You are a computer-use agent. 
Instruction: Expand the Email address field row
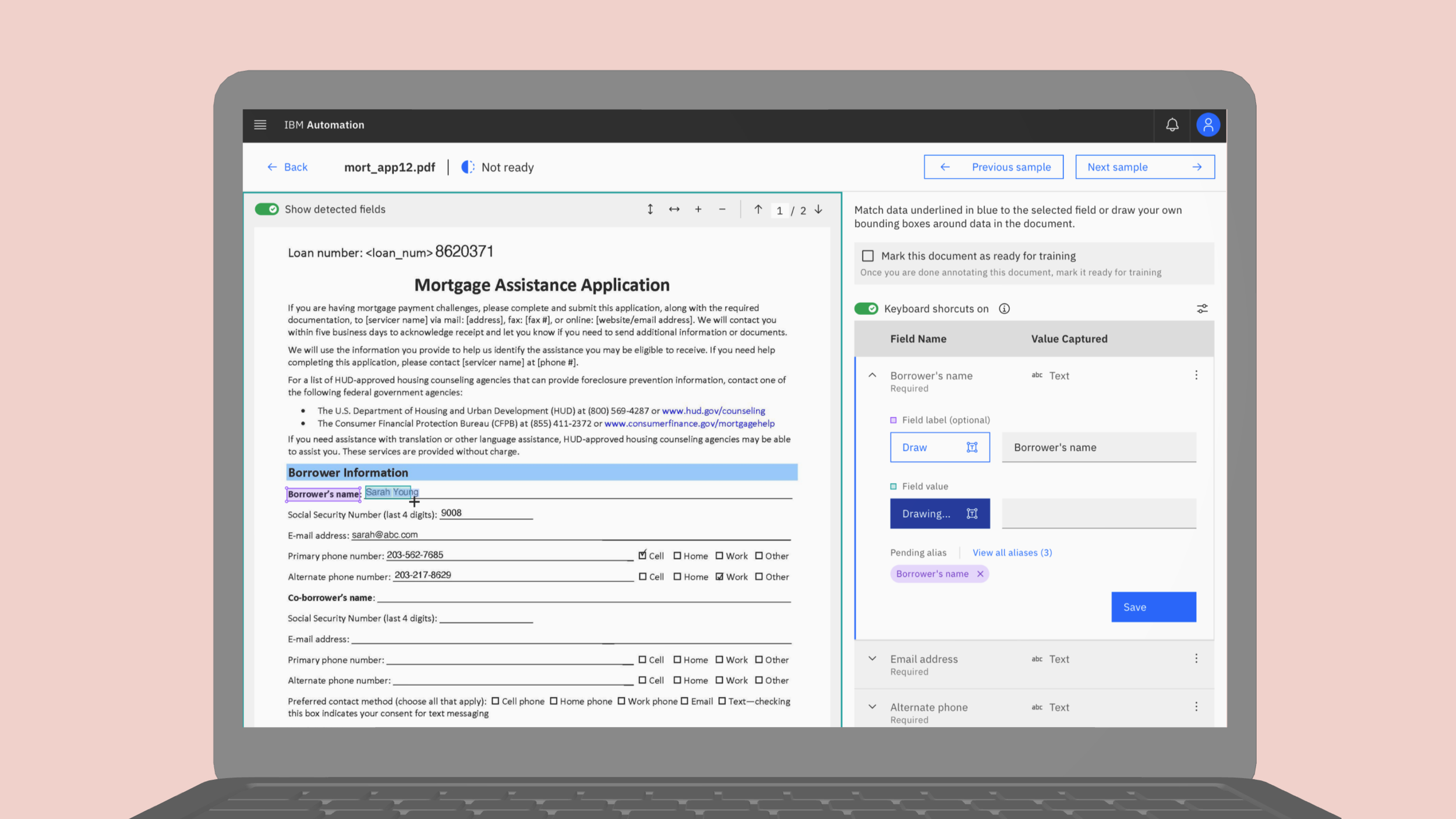(x=872, y=658)
